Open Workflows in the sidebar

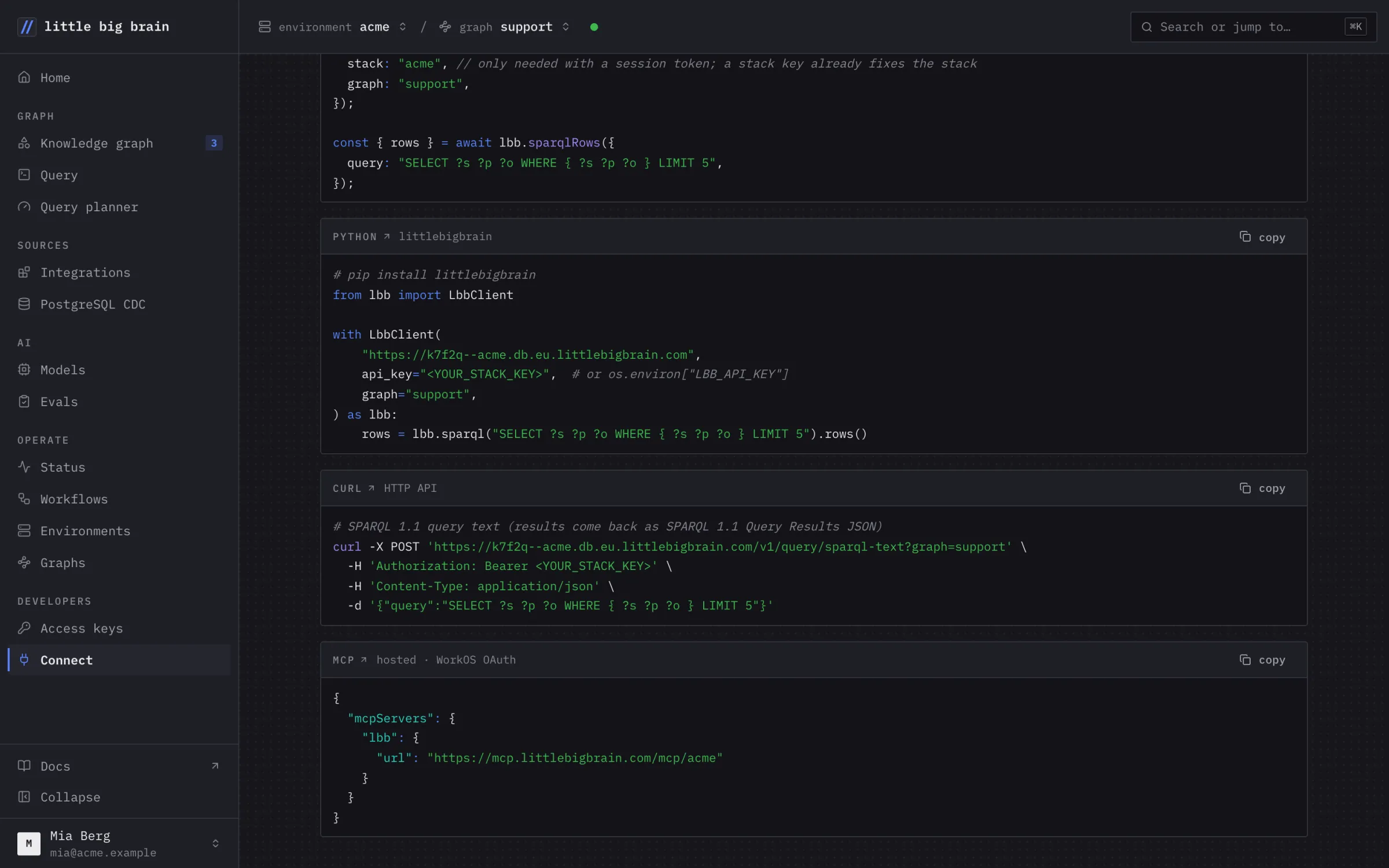119,499
